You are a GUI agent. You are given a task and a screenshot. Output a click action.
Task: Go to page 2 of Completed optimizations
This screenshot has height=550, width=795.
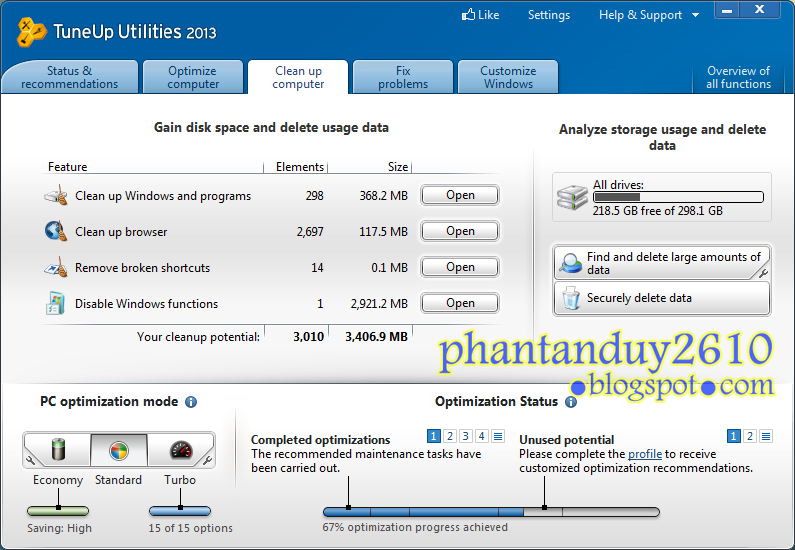pyautogui.click(x=450, y=436)
